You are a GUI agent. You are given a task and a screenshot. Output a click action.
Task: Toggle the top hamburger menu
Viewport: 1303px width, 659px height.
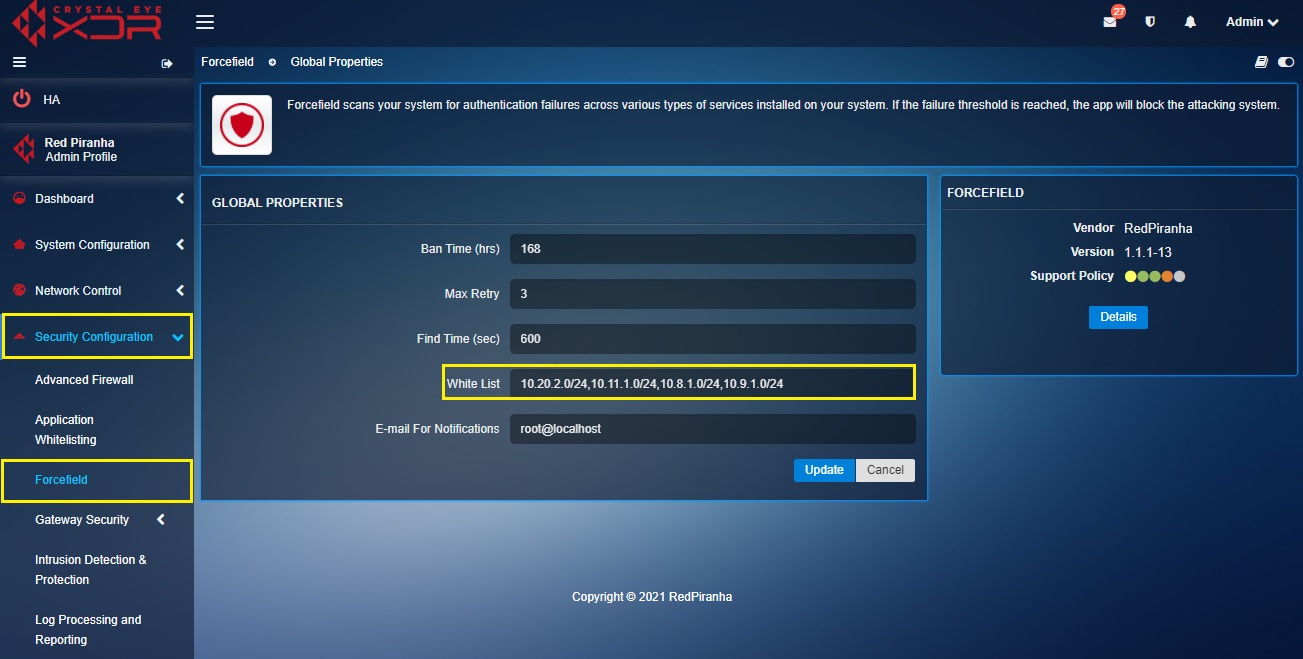pos(205,22)
